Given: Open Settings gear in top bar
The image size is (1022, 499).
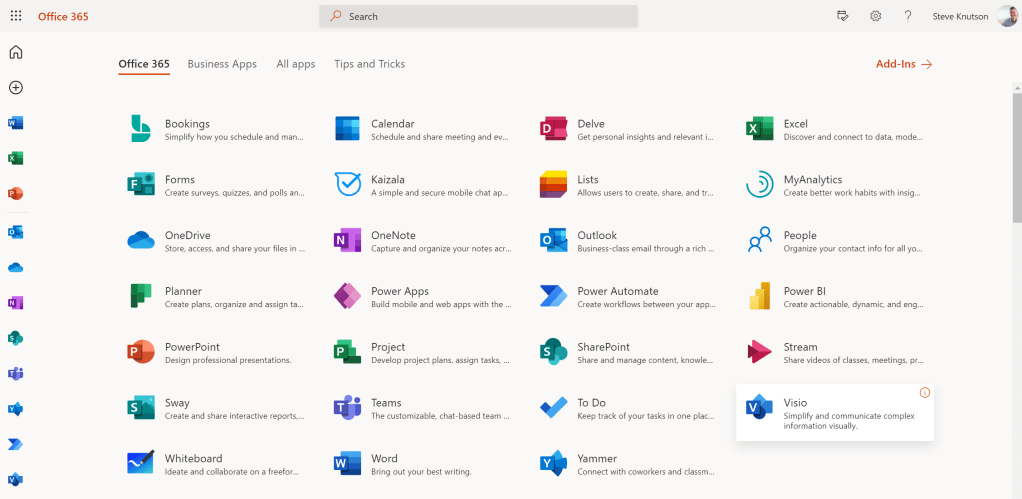Looking at the screenshot, I should [875, 16].
